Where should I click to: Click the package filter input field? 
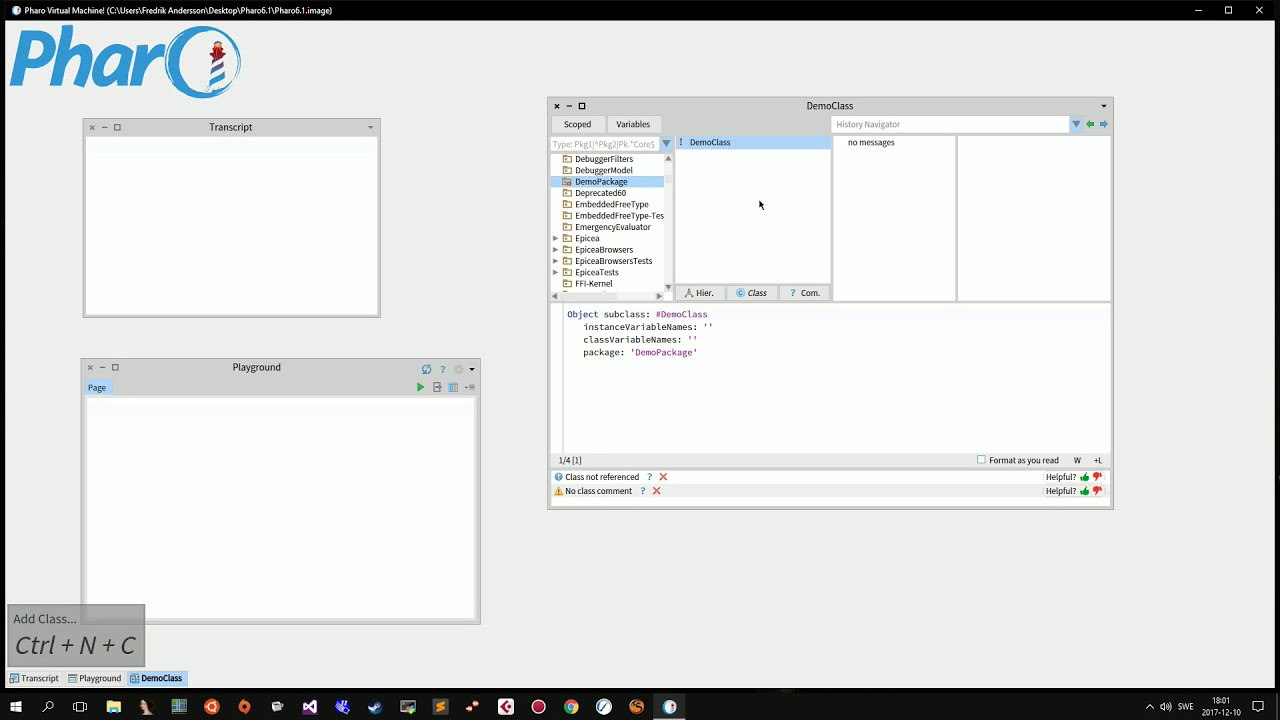pyautogui.click(x=604, y=144)
